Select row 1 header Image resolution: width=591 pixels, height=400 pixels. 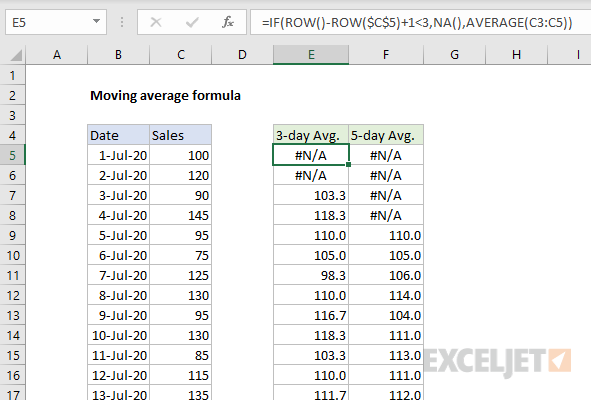tap(12, 75)
